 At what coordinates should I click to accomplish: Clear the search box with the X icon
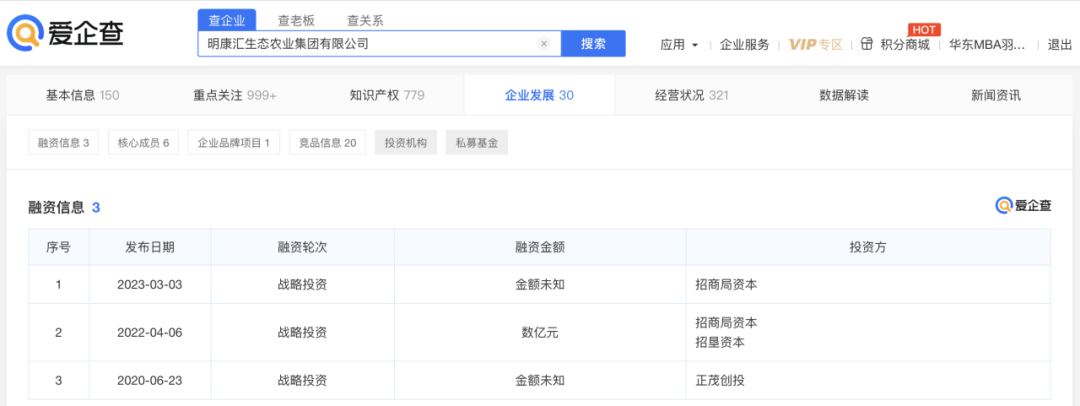coord(544,44)
